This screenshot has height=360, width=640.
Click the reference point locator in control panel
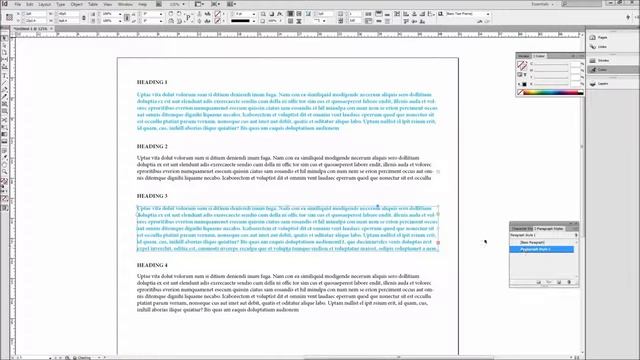9,17
